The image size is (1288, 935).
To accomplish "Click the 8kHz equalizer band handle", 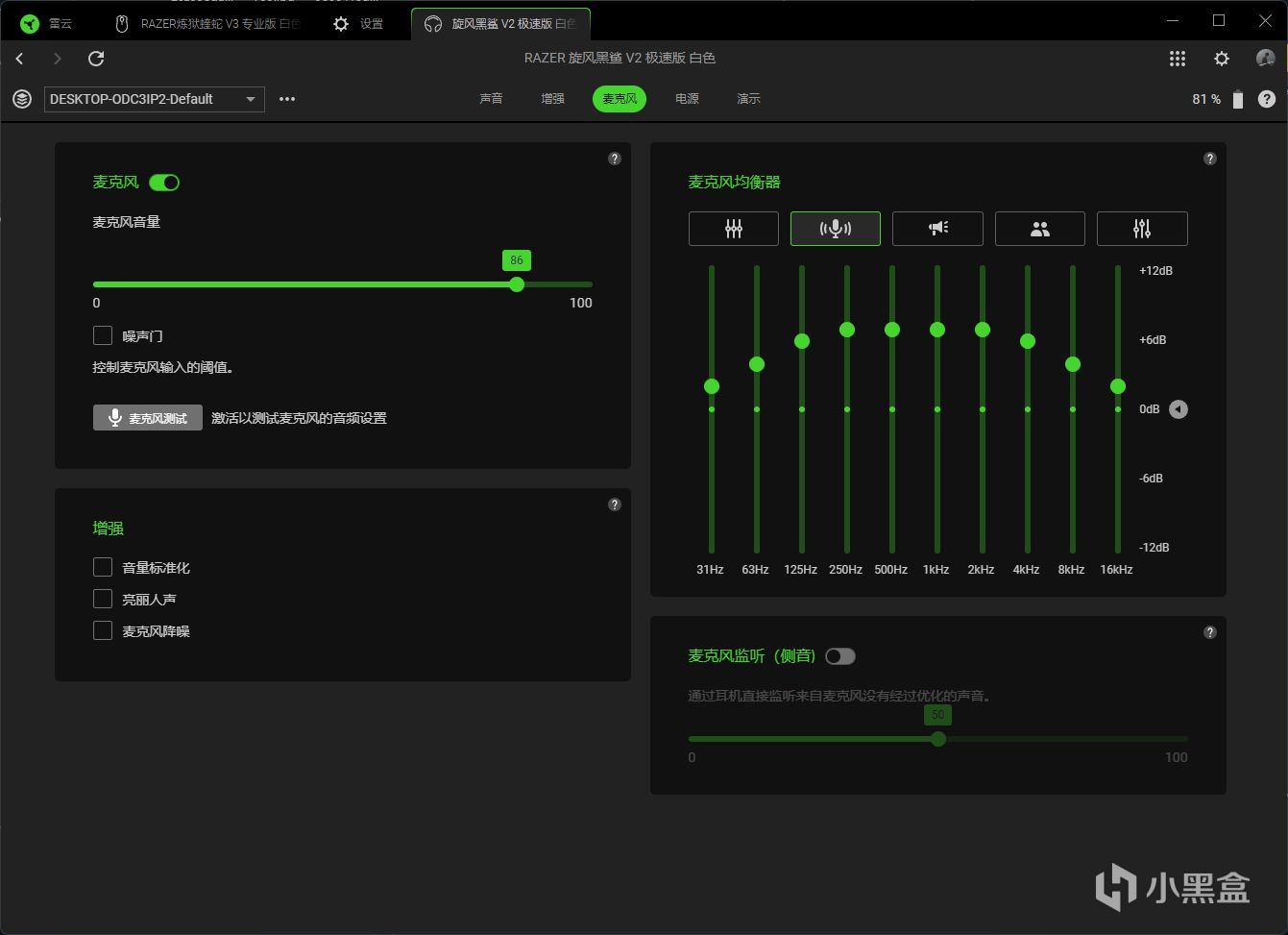I will point(1073,364).
